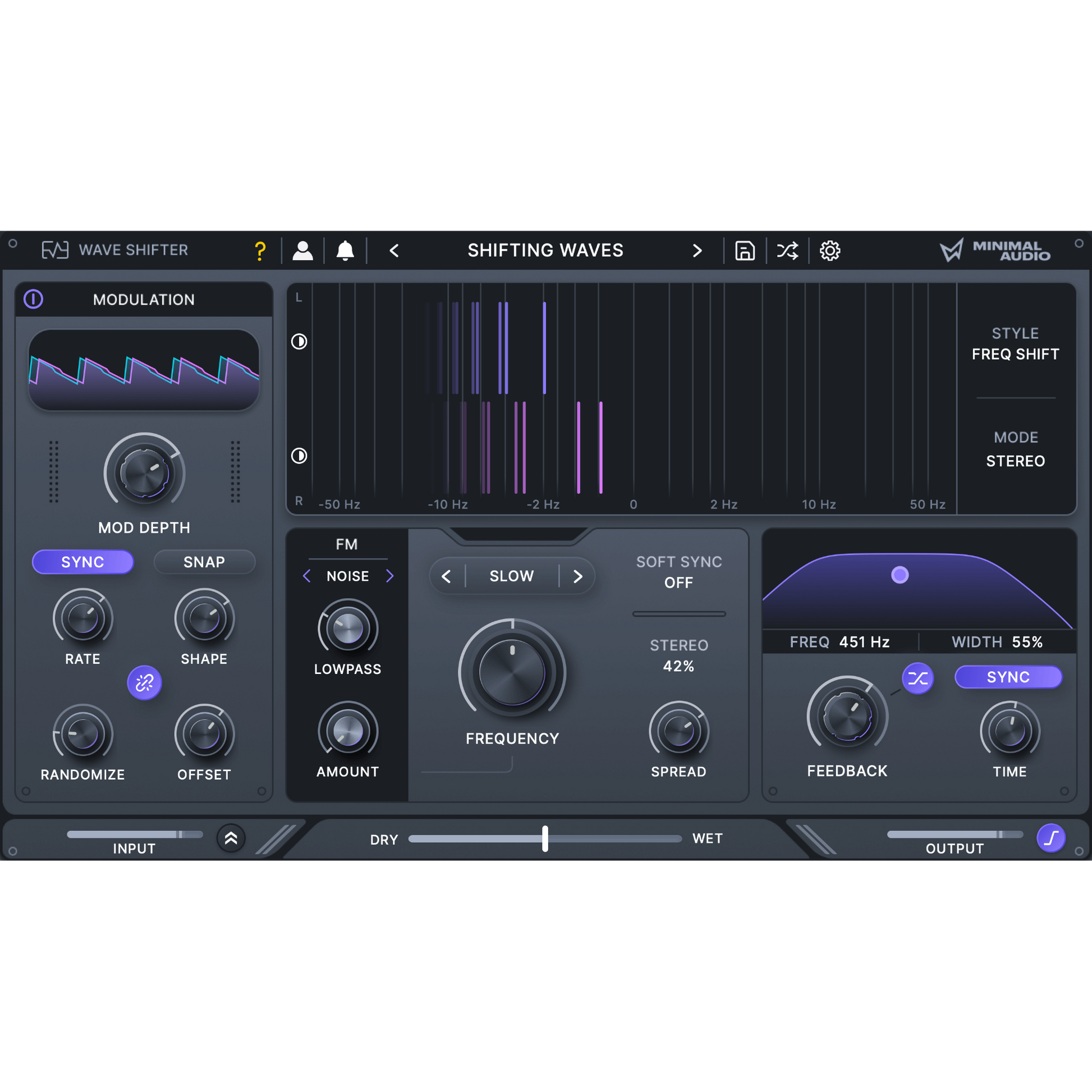
Task: Click the left channel half-circle icon
Action: (299, 341)
